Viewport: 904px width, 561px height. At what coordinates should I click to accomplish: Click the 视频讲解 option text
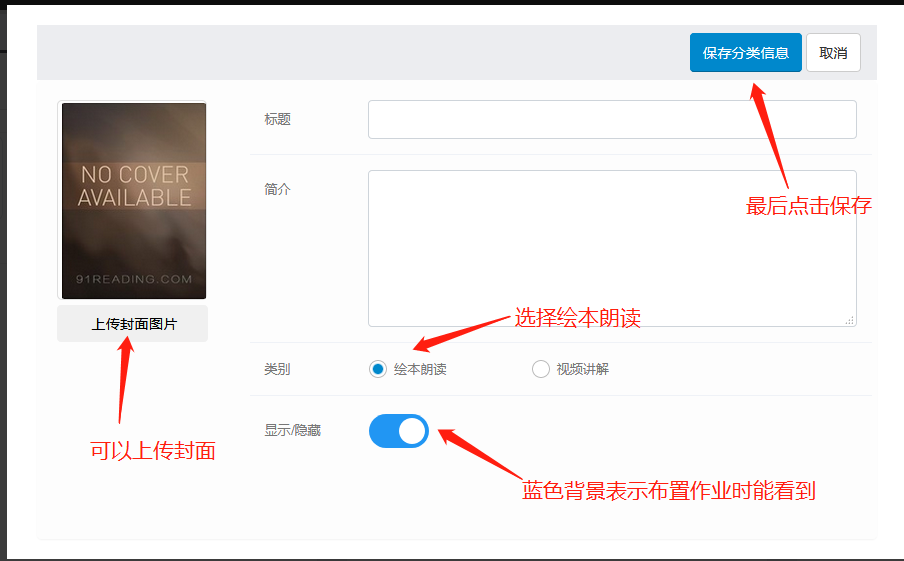tap(582, 369)
